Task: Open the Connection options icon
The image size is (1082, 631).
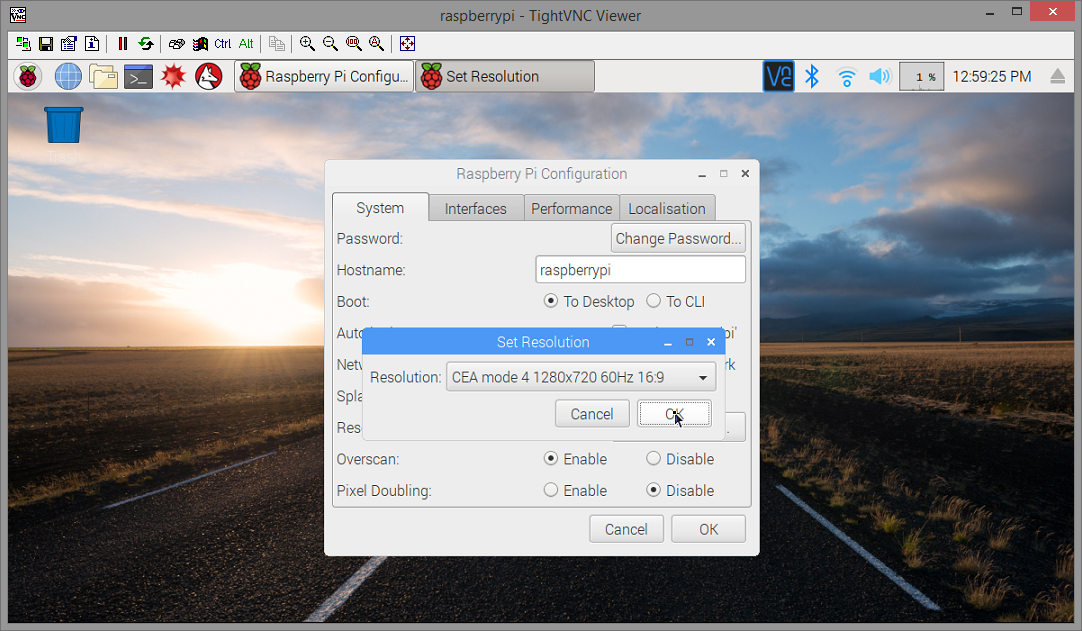Action: pyautogui.click(x=68, y=43)
